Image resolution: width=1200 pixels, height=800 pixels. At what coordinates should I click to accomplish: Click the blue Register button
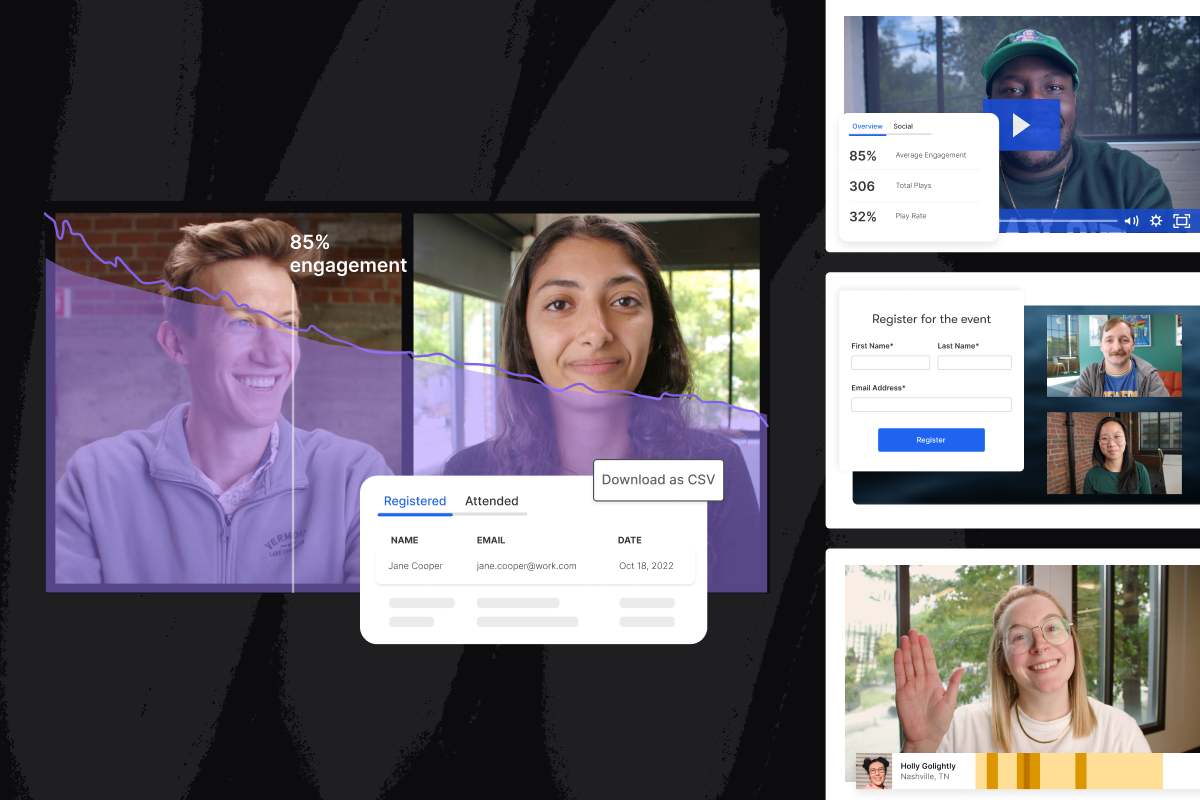point(931,440)
